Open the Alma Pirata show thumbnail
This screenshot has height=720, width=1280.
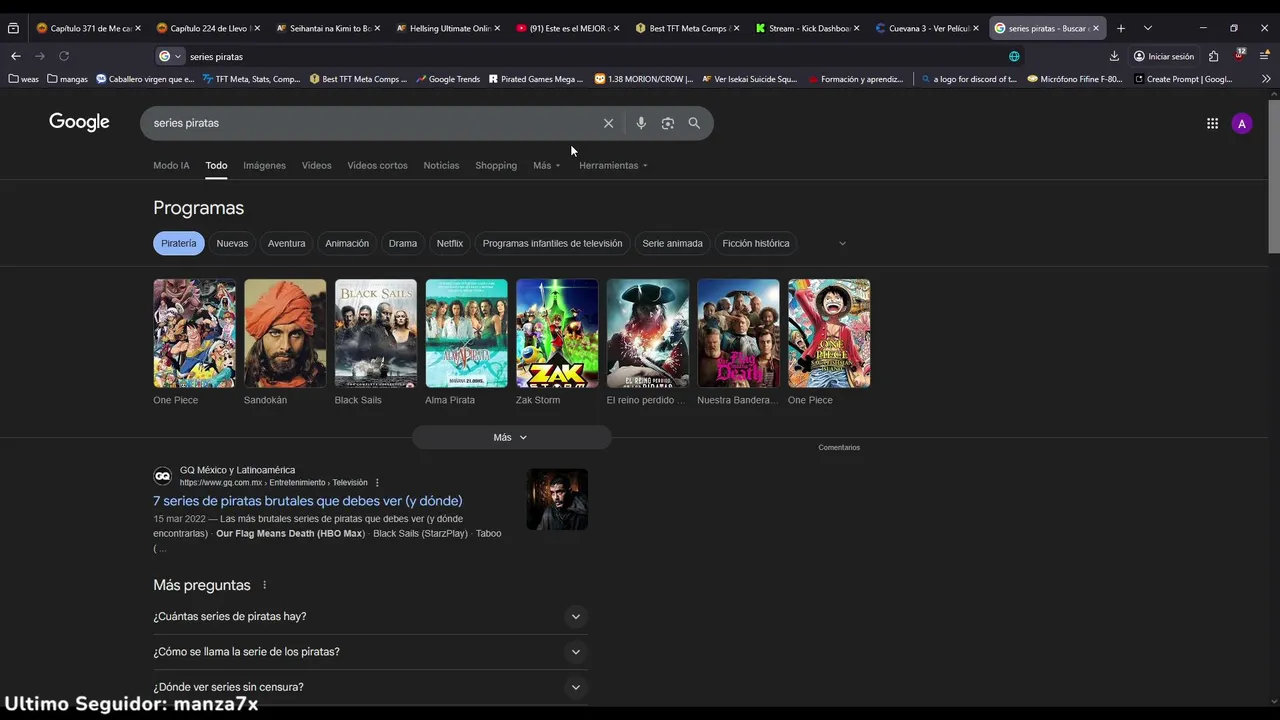tap(466, 333)
